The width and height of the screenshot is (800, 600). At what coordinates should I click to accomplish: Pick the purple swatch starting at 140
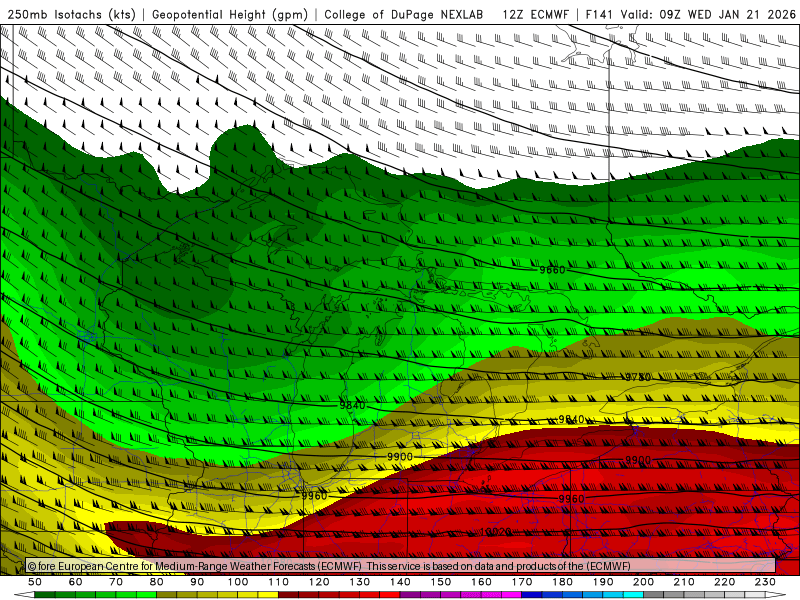(410, 596)
